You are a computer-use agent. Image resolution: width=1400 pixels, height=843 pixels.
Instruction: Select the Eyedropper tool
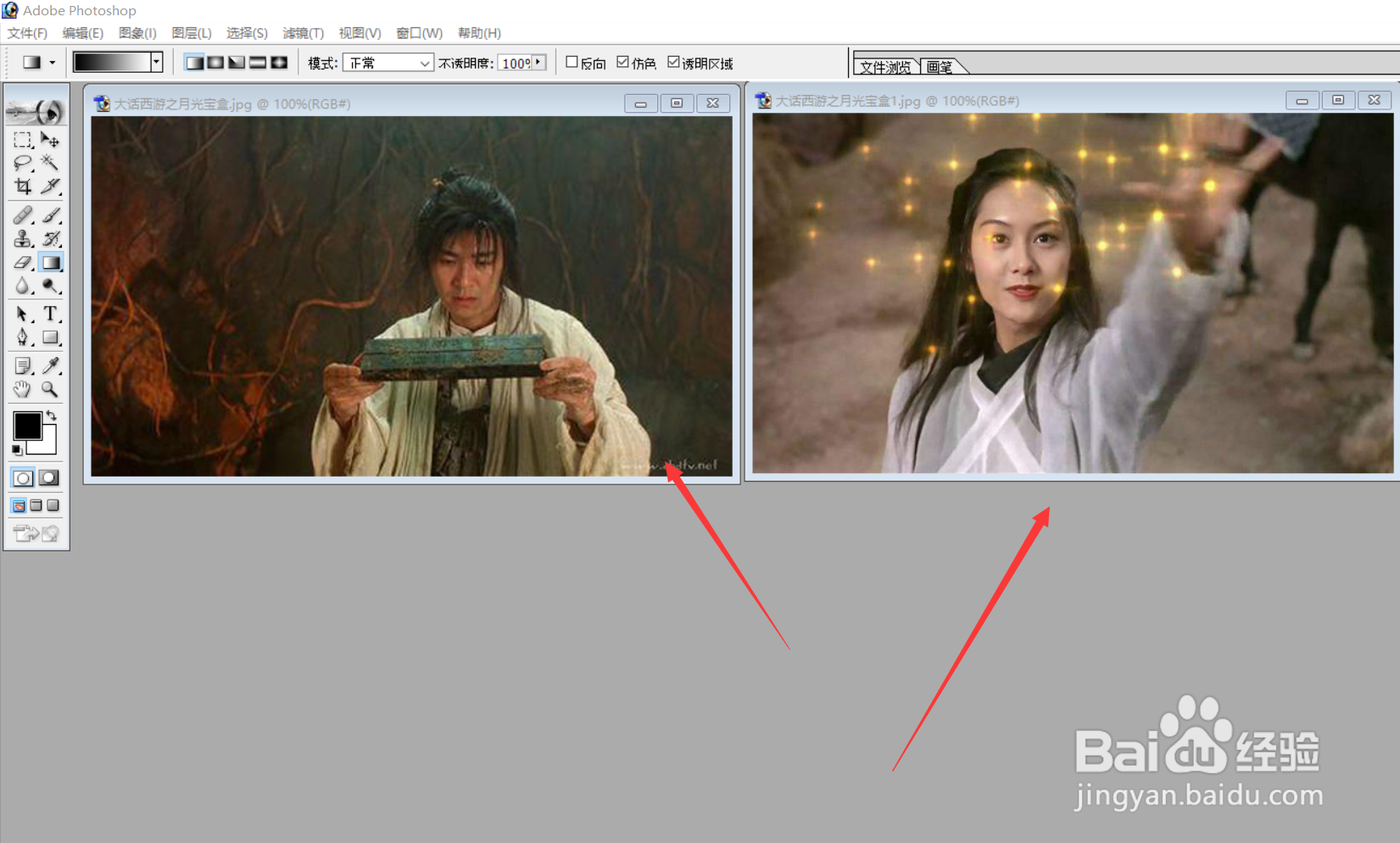(50, 366)
